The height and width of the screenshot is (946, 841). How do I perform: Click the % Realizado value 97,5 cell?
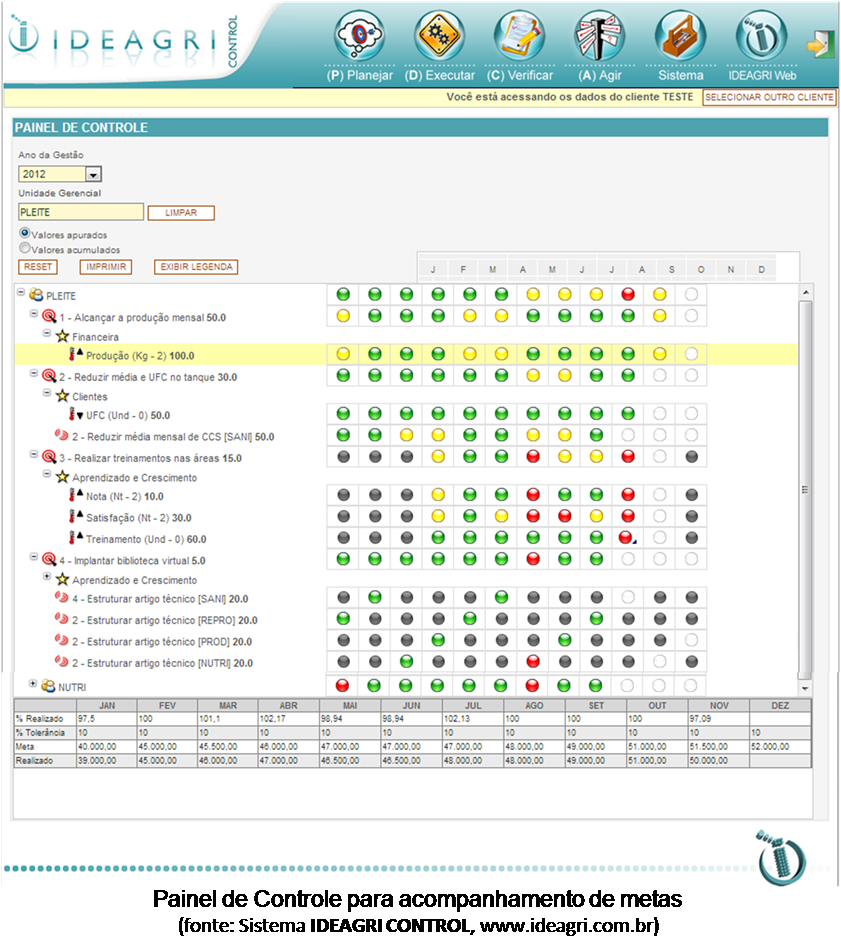point(107,719)
